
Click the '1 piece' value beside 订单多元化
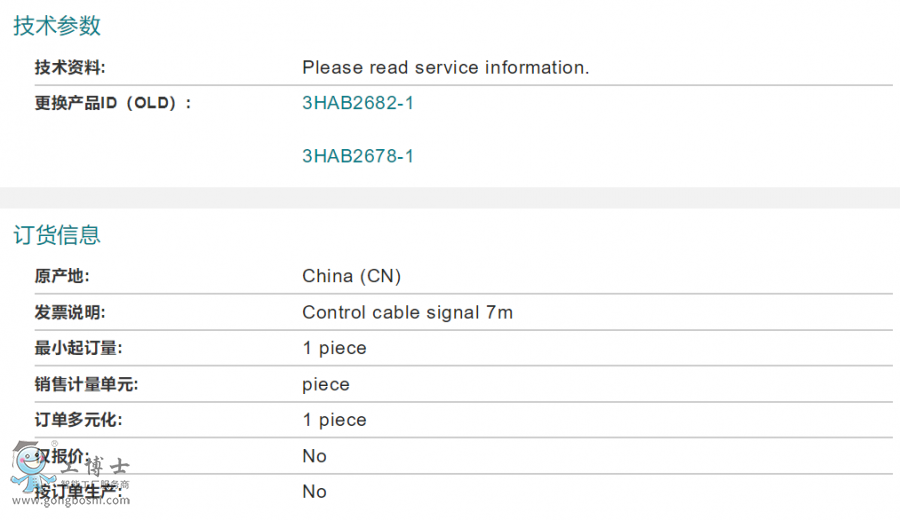[x=334, y=421]
